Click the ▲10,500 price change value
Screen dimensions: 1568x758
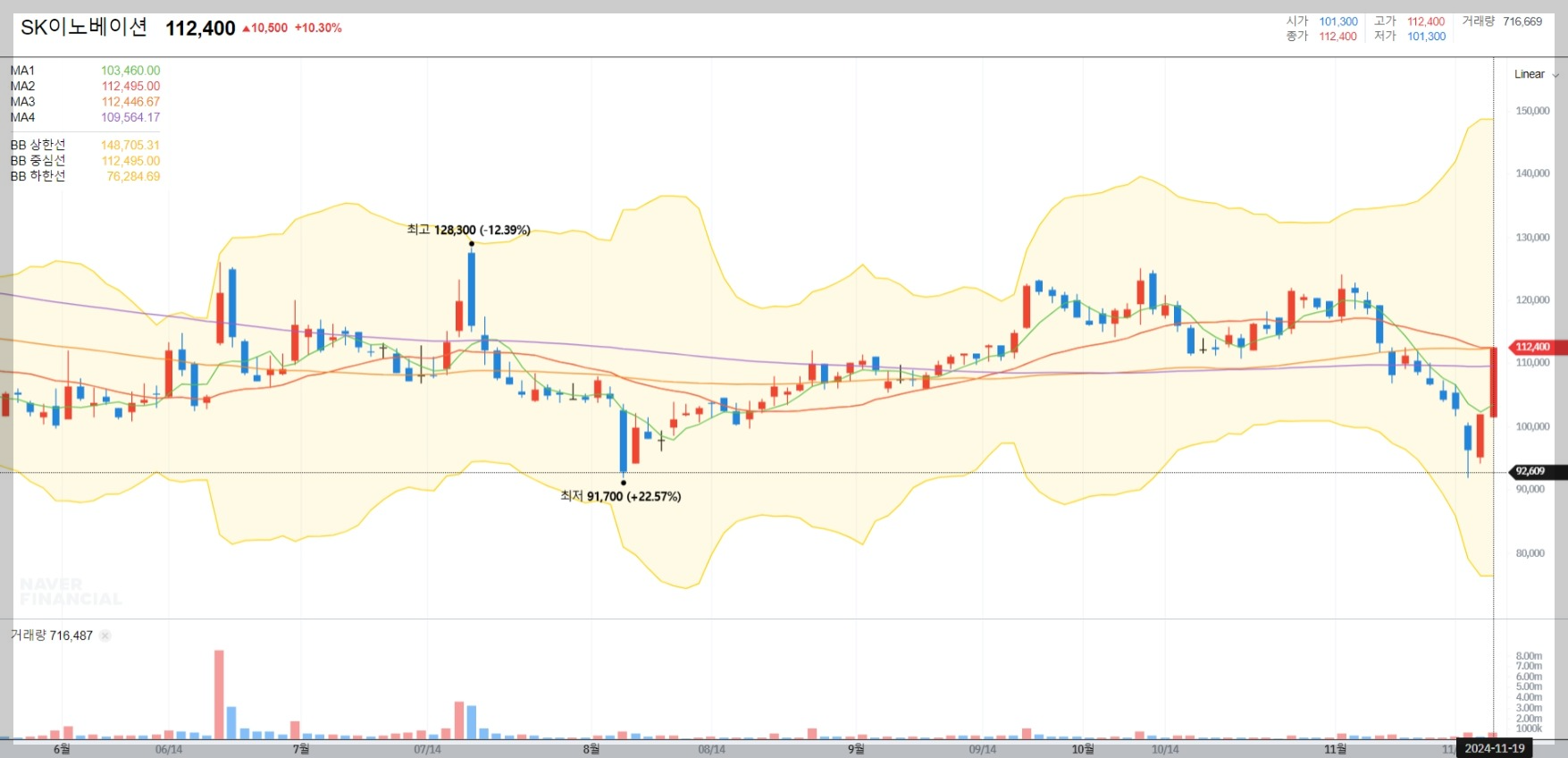click(x=265, y=28)
